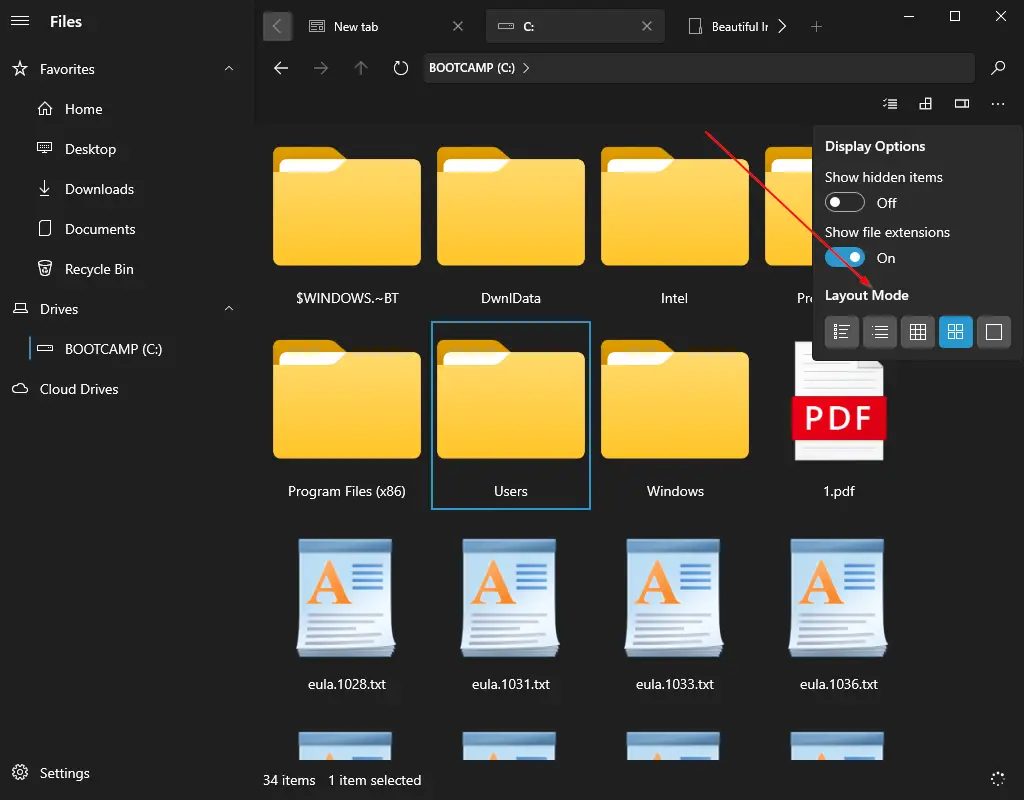Collapse the Favorites section

coord(229,69)
